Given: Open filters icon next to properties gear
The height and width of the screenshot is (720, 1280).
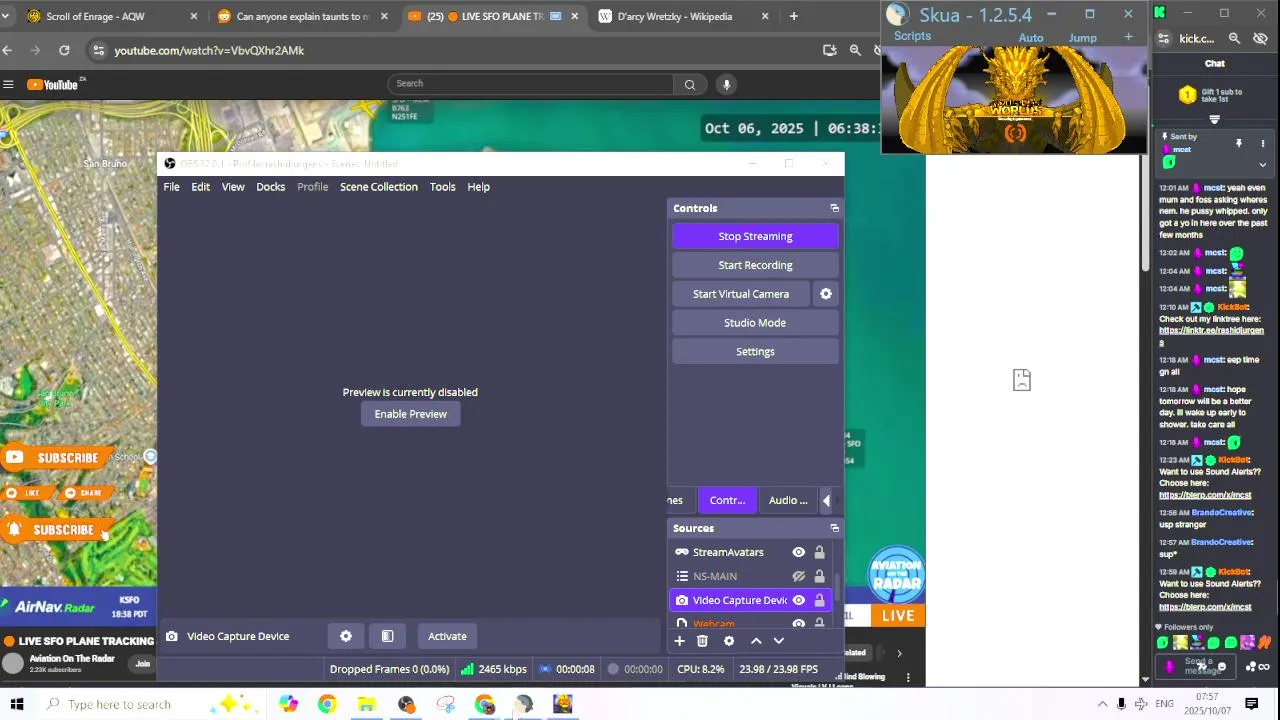Looking at the screenshot, I should click(x=387, y=636).
